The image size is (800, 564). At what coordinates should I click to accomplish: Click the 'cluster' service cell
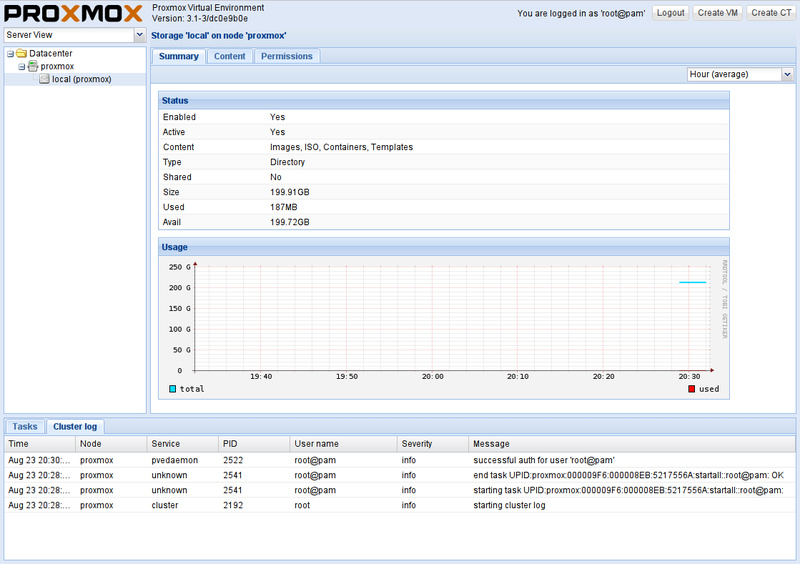coord(165,505)
